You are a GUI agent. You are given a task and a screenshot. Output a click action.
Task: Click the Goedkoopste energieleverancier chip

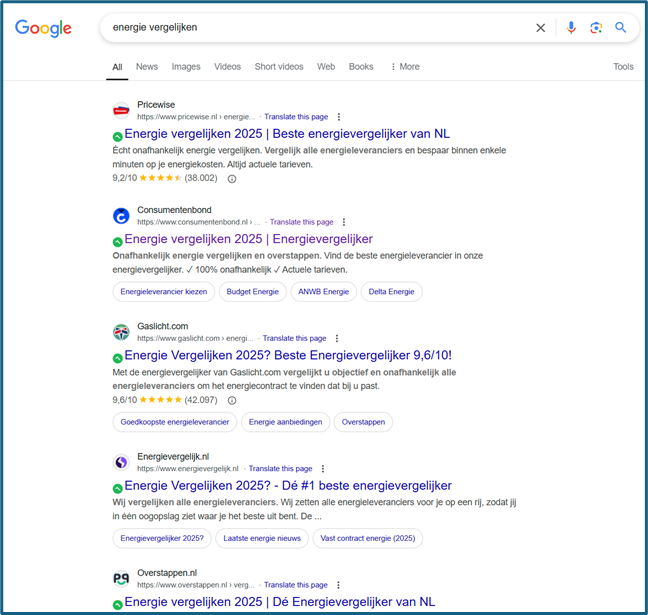click(175, 422)
